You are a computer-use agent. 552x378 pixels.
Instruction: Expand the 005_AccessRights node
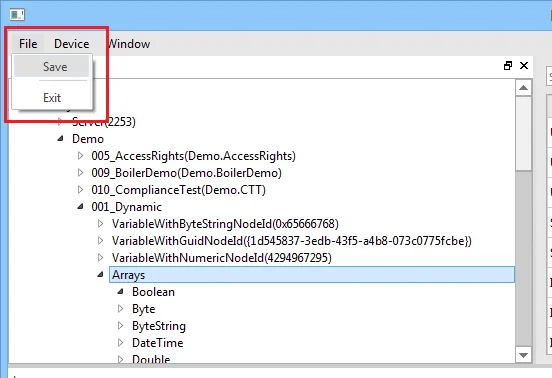(x=80, y=156)
